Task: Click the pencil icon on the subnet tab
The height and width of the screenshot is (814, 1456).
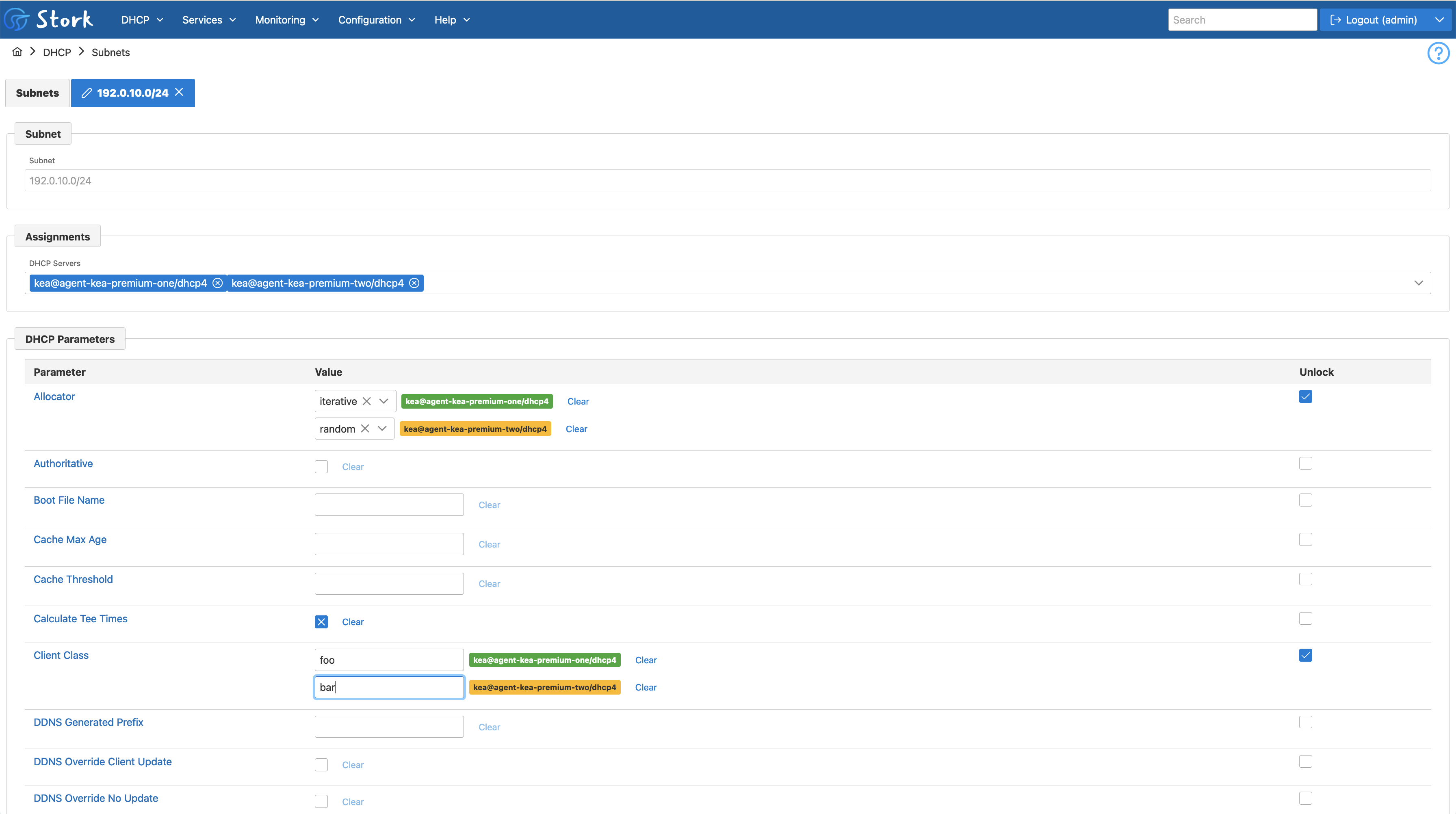Action: tap(87, 93)
